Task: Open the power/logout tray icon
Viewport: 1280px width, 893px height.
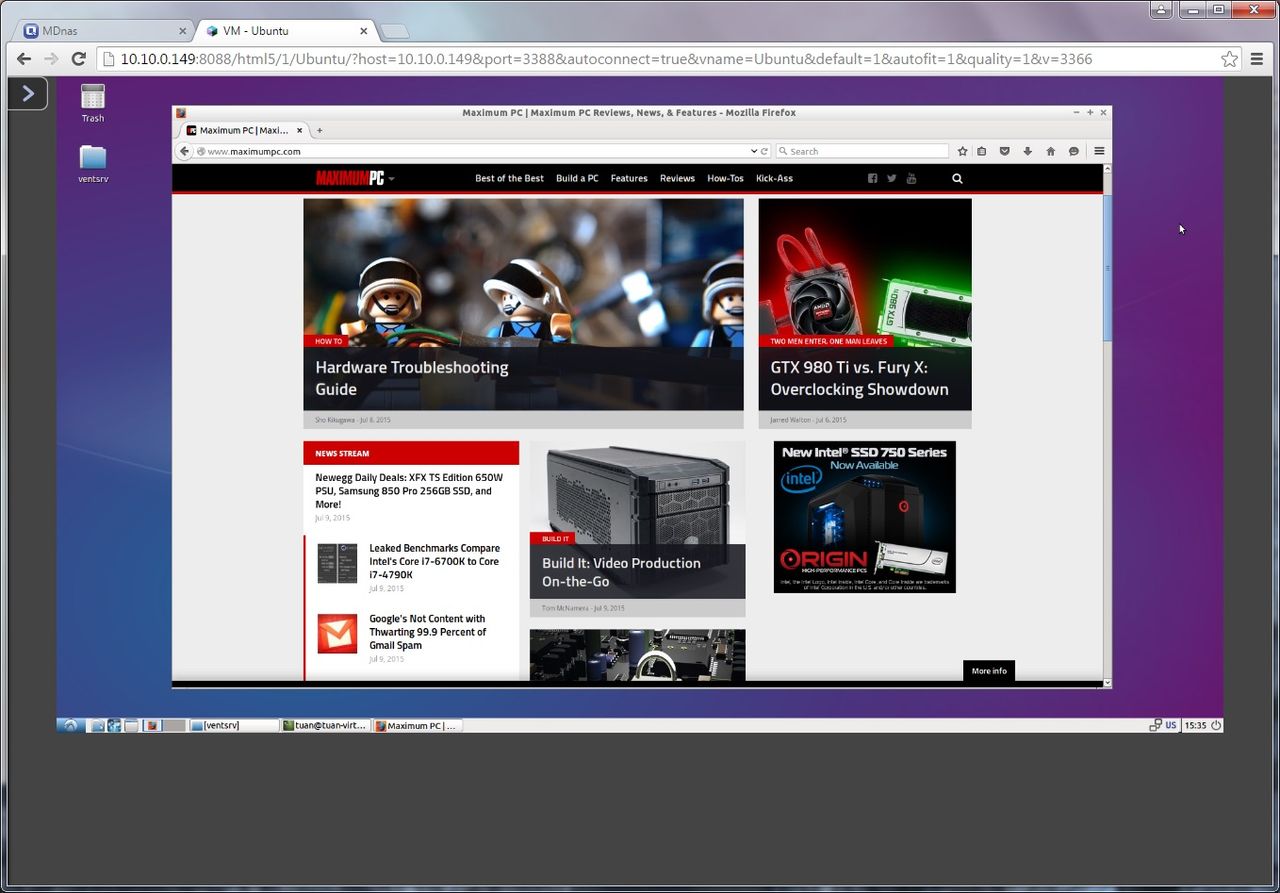Action: point(1216,726)
